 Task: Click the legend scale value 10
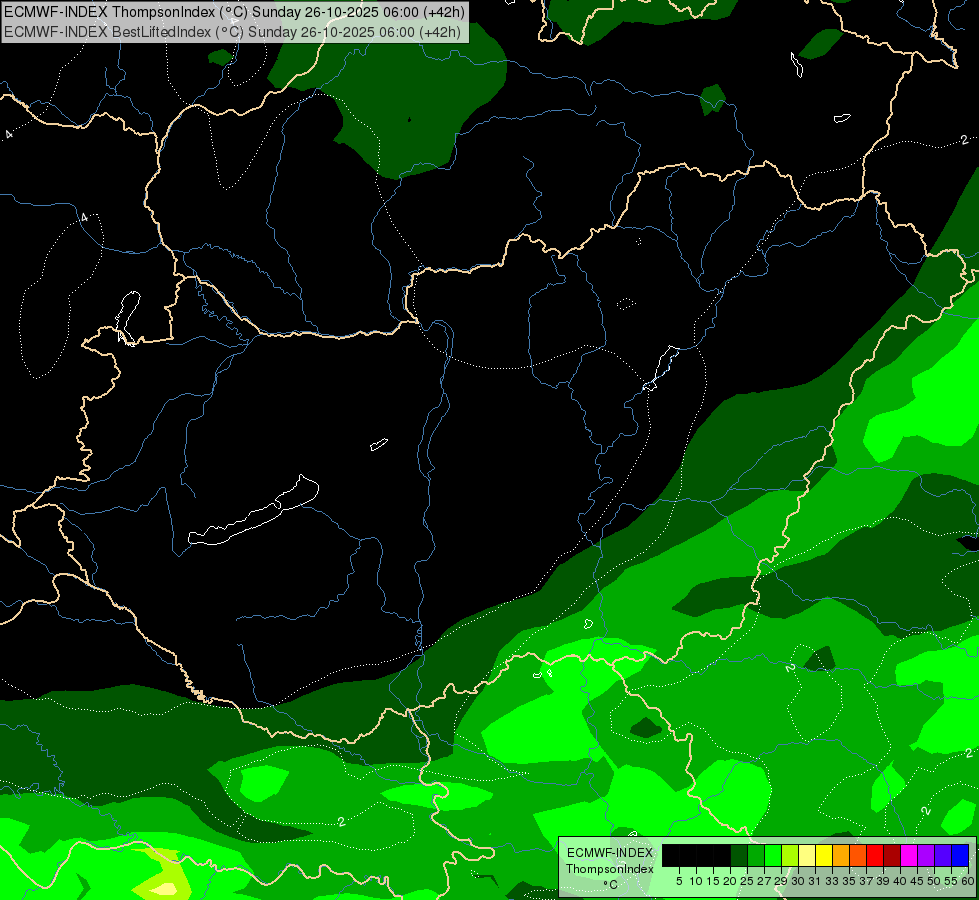[696, 881]
